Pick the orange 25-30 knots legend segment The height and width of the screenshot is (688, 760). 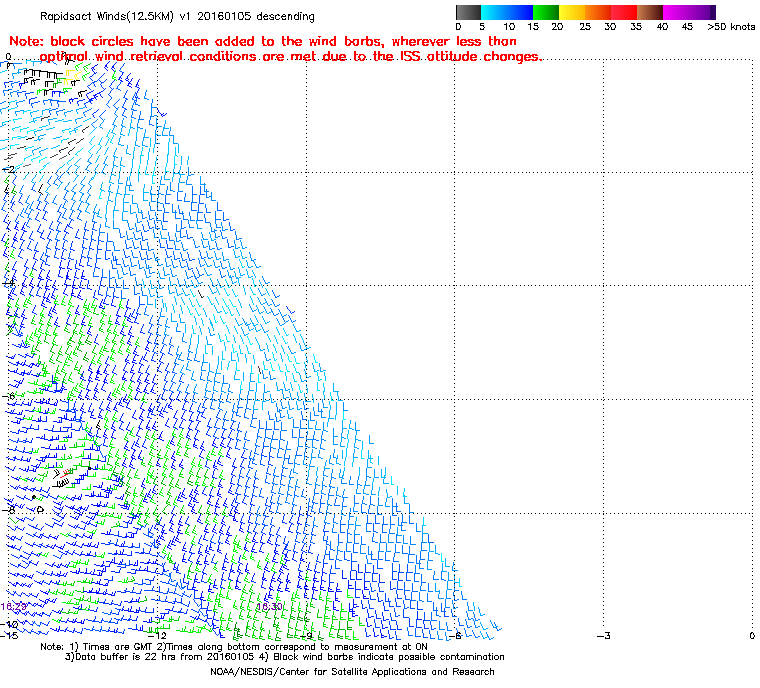pyautogui.click(x=599, y=12)
